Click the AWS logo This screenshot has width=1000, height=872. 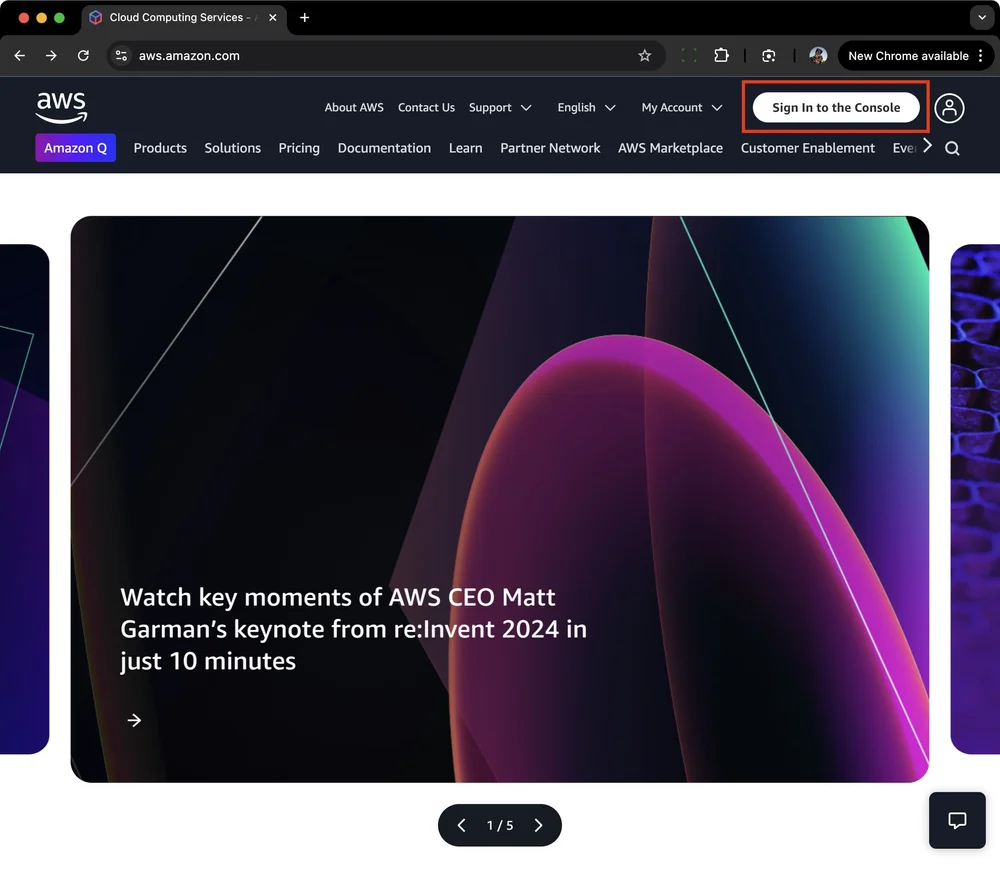coord(61,107)
